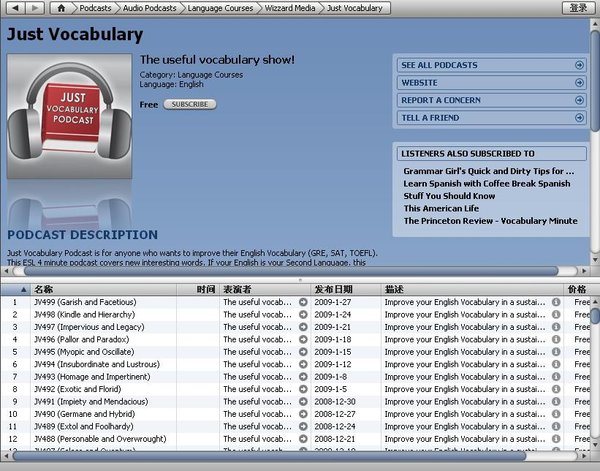The width and height of the screenshot is (600, 471).
Task: Click the episode list vertical scrollbar thumb
Action: click(x=595, y=316)
